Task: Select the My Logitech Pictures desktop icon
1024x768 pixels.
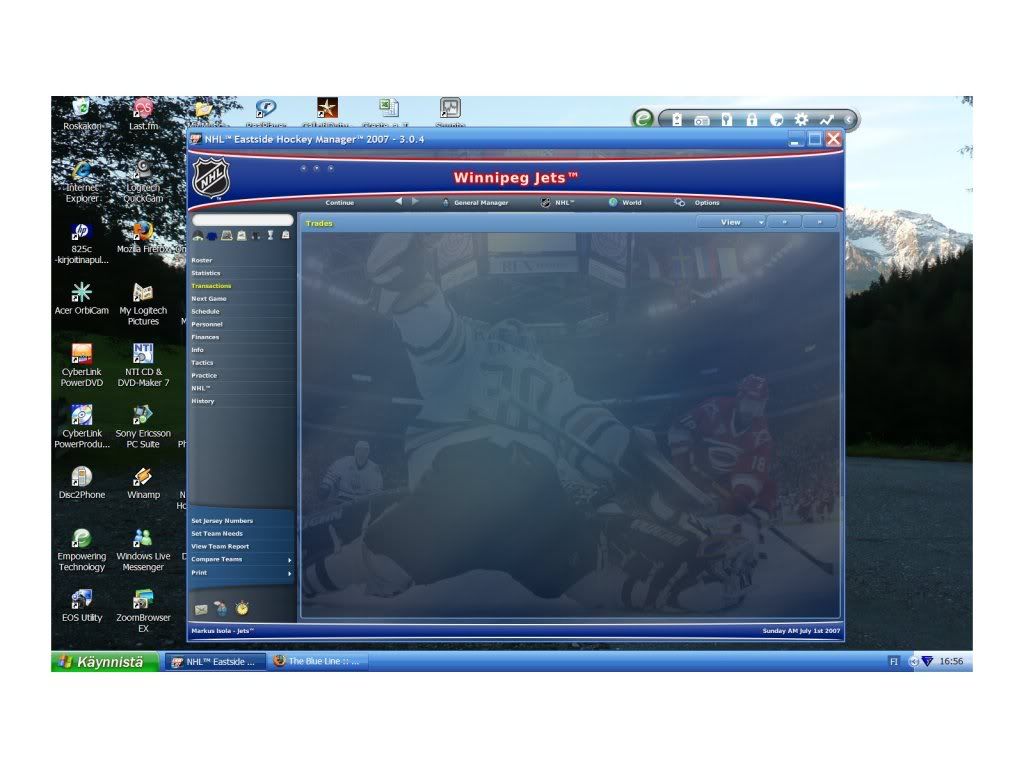Action: pos(143,304)
